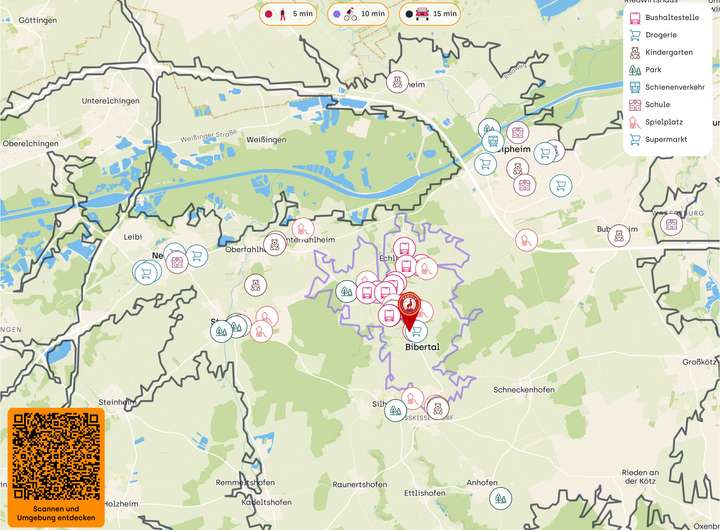Click the red location pin near Bibertal

pyautogui.click(x=409, y=310)
